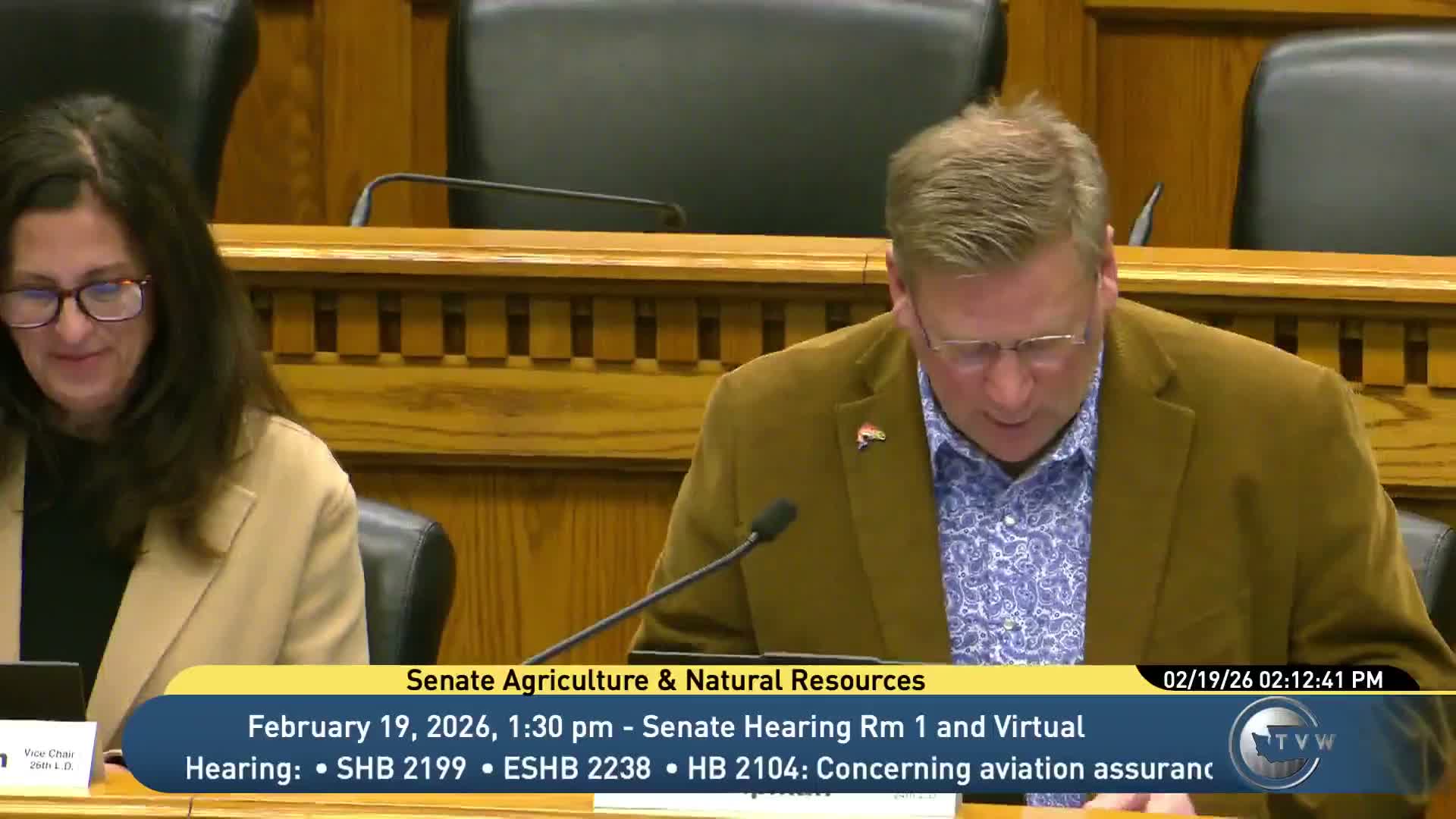
Task: Click the Hearing: label in ticker
Action: point(243,768)
